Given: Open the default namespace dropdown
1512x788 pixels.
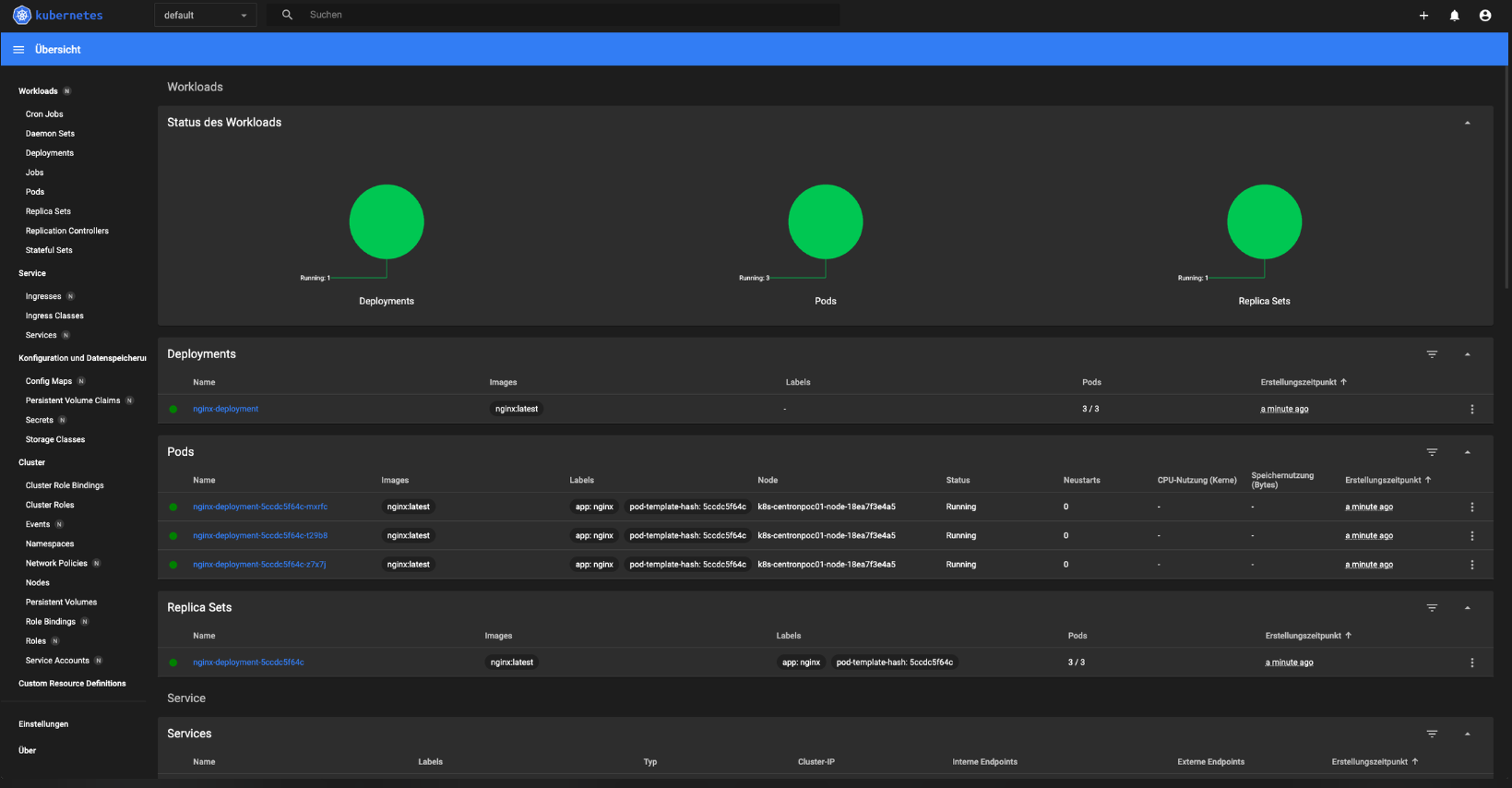Looking at the screenshot, I should pos(205,16).
